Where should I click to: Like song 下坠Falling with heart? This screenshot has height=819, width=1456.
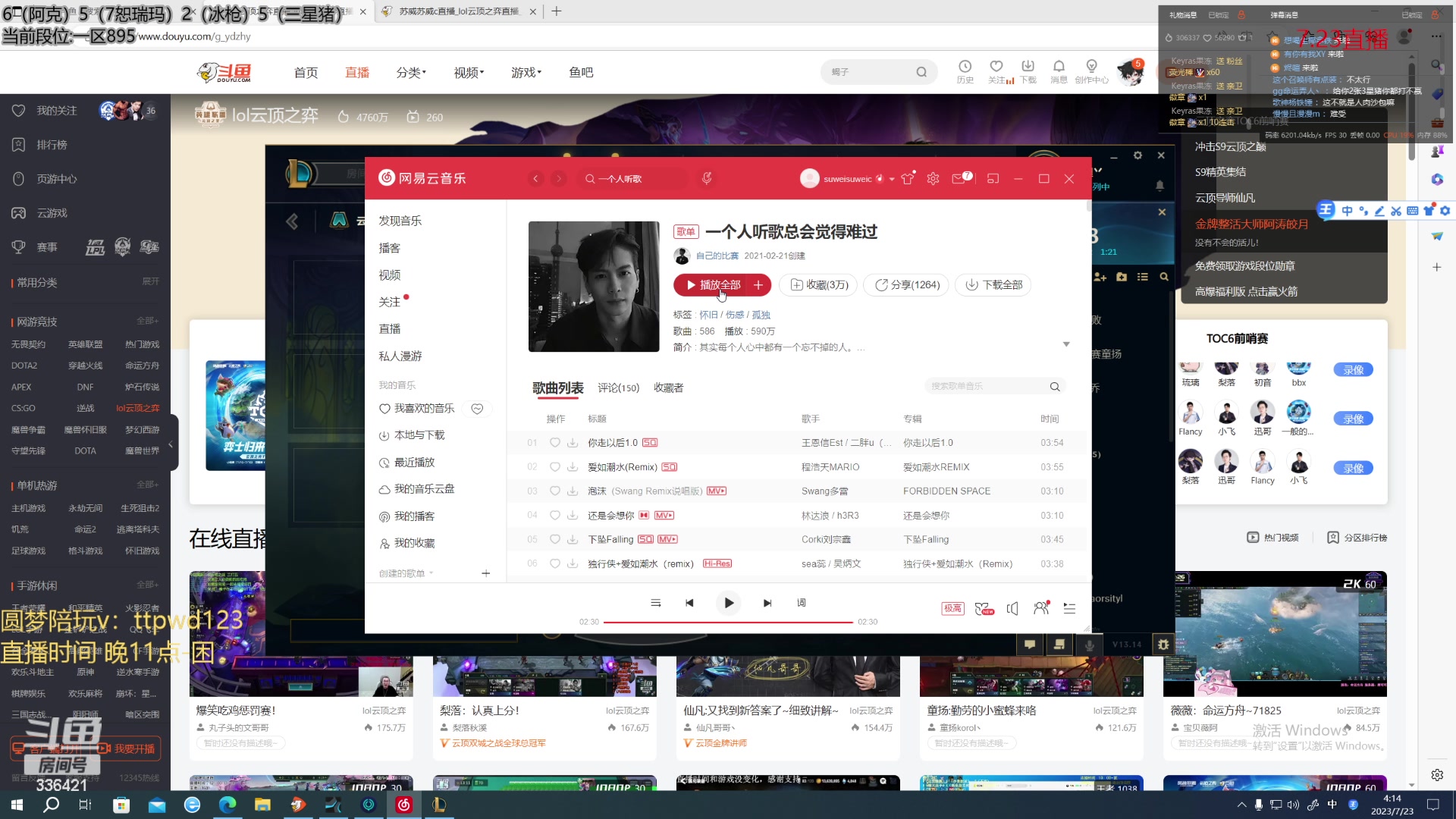tap(555, 540)
